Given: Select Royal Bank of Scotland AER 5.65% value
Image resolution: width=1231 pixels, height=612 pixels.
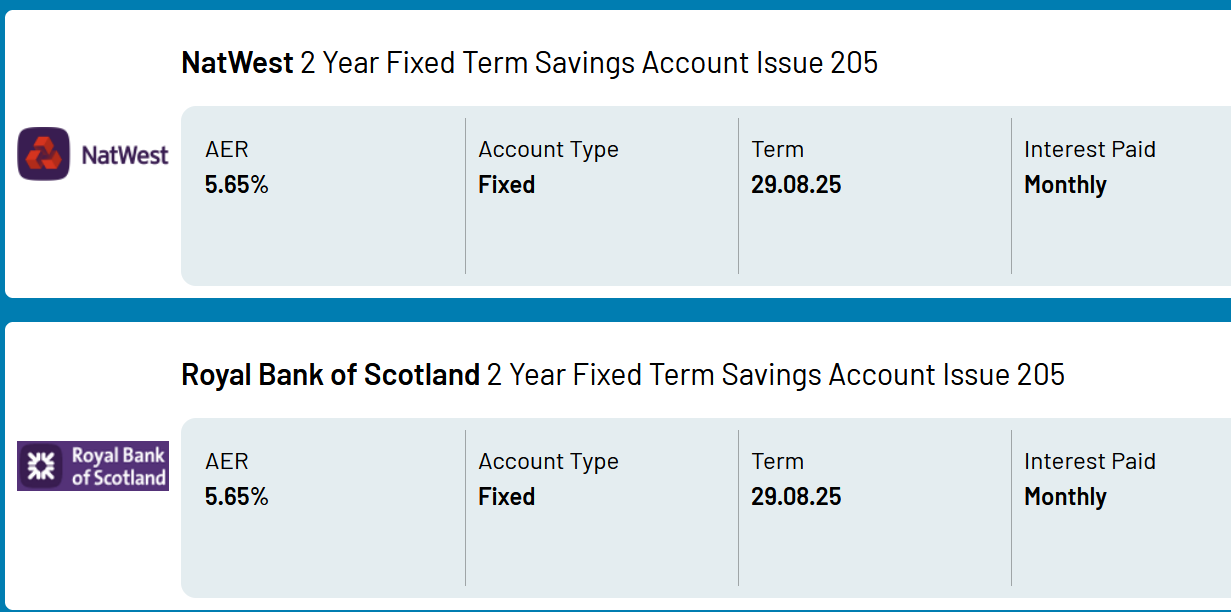Looking at the screenshot, I should pos(237,497).
